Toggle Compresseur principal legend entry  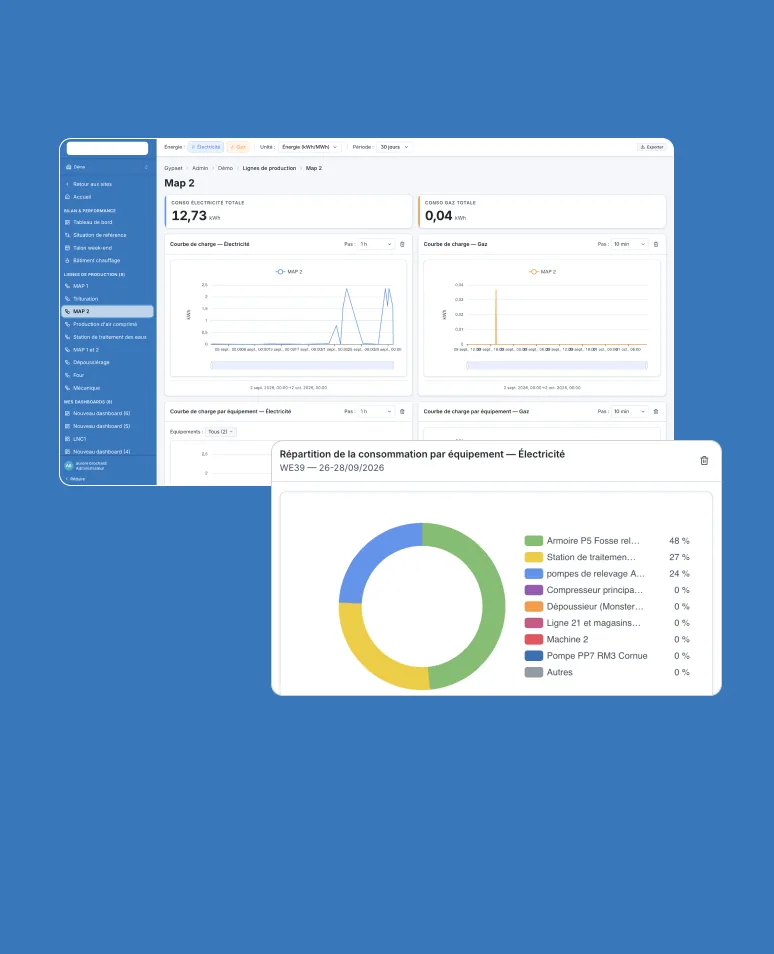click(x=607, y=590)
